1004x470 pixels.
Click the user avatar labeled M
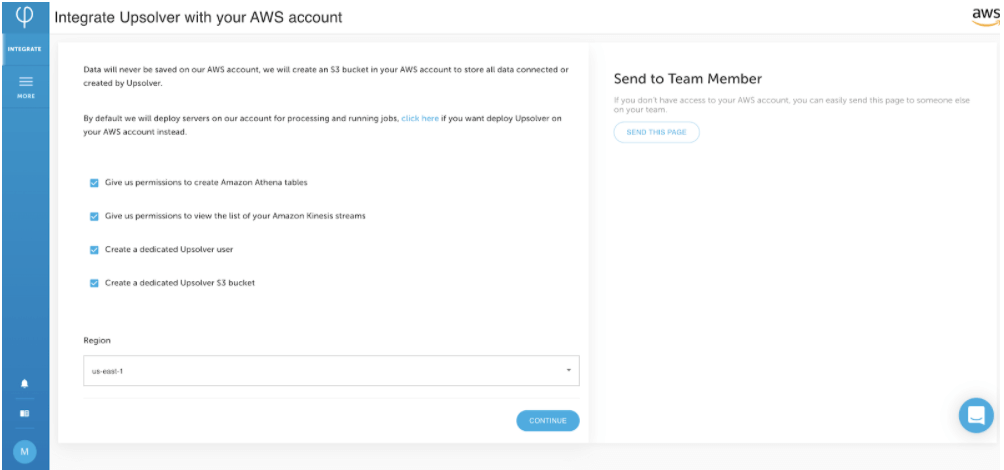(x=25, y=451)
